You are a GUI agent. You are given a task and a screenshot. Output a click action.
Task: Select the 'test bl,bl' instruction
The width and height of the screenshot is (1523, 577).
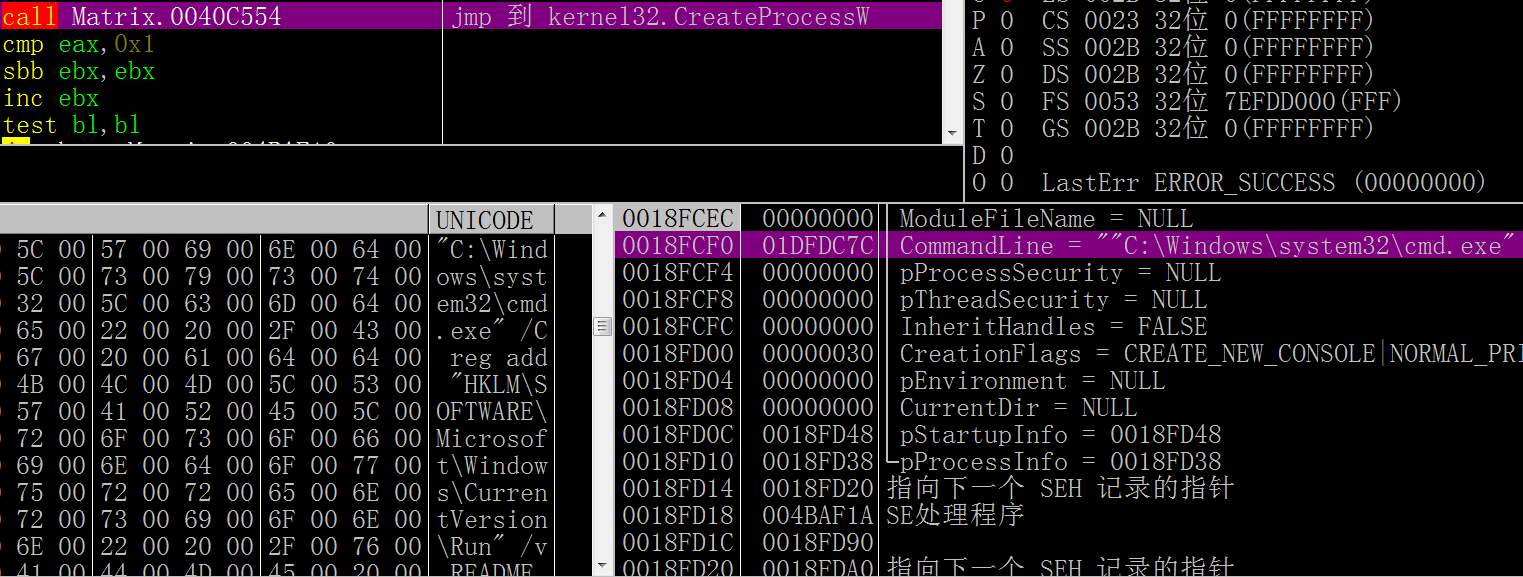tap(72, 125)
